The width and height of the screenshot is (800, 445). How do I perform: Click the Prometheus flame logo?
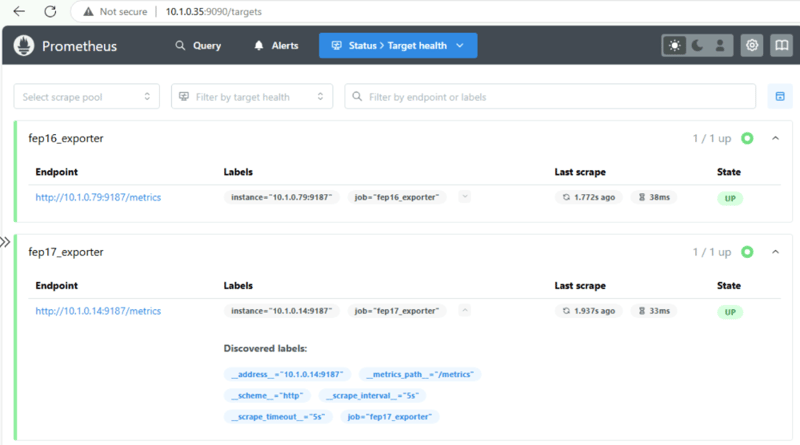pyautogui.click(x=23, y=45)
